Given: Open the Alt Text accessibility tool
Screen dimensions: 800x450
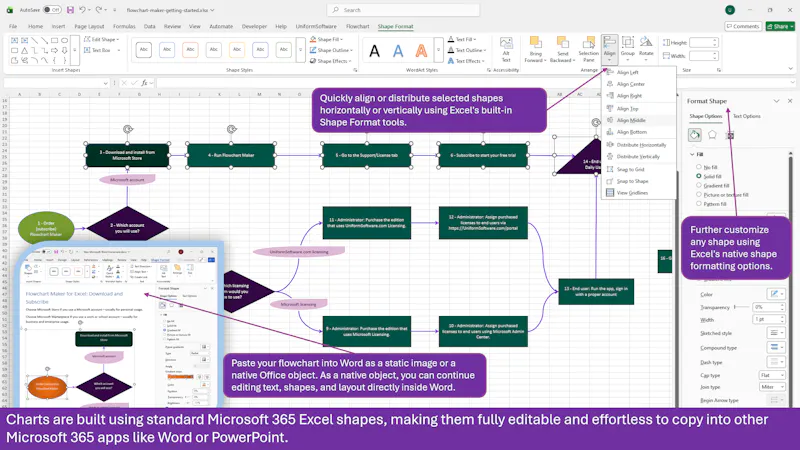Looking at the screenshot, I should [x=506, y=49].
